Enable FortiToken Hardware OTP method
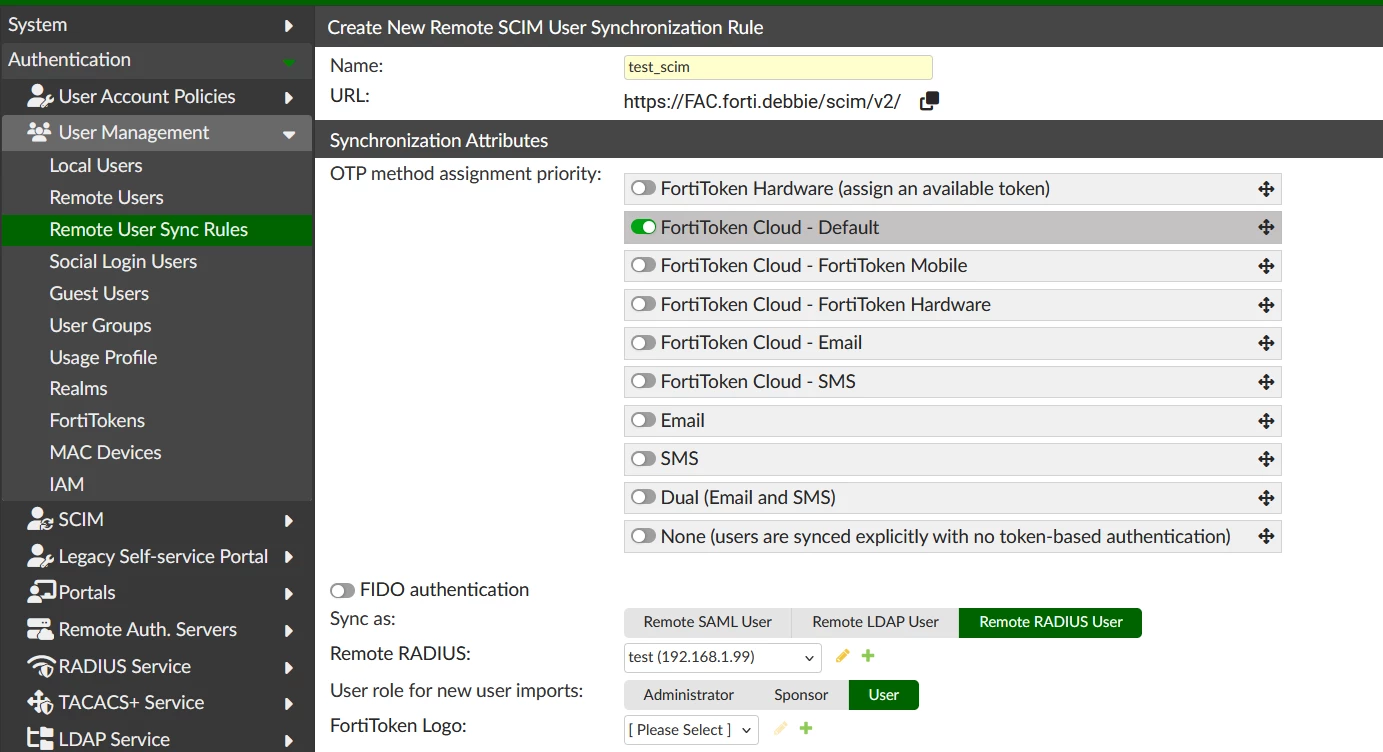The image size is (1383, 752). (x=643, y=188)
